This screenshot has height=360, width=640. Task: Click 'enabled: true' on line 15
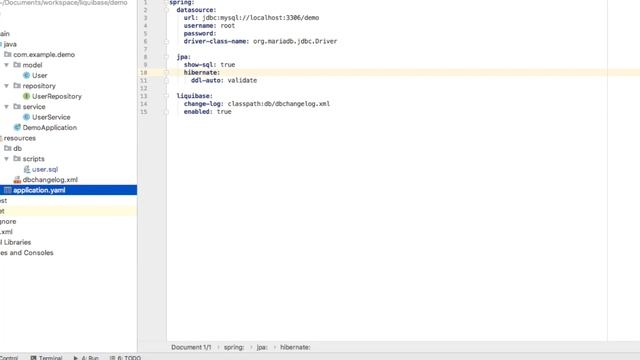(x=207, y=111)
